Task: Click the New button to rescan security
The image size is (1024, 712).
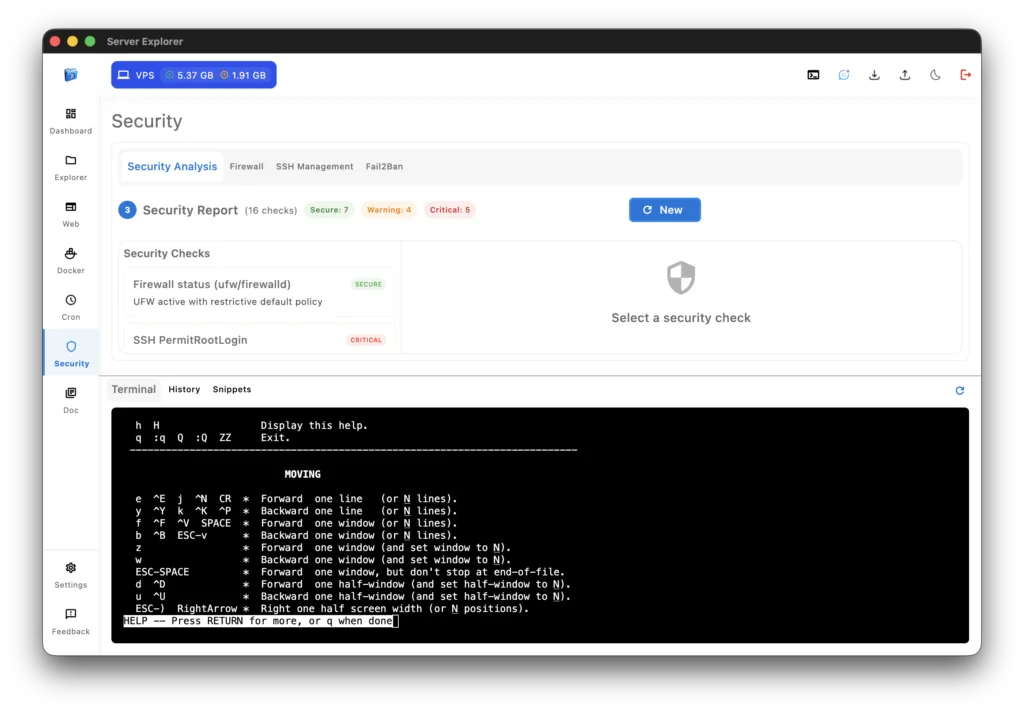Action: point(664,210)
